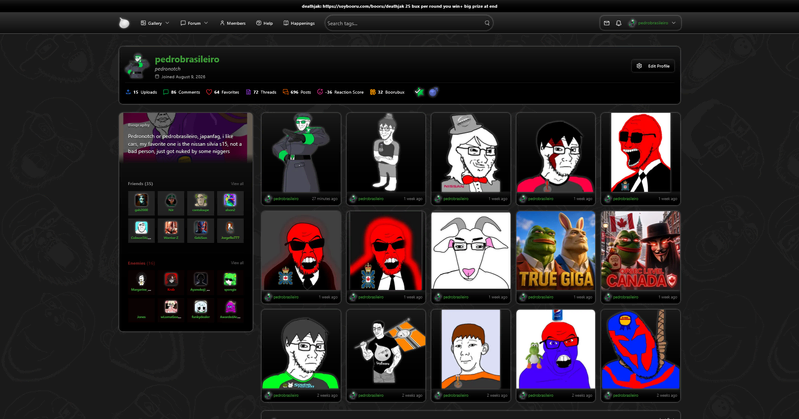
Task: Click the green star badge
Action: pos(419,92)
